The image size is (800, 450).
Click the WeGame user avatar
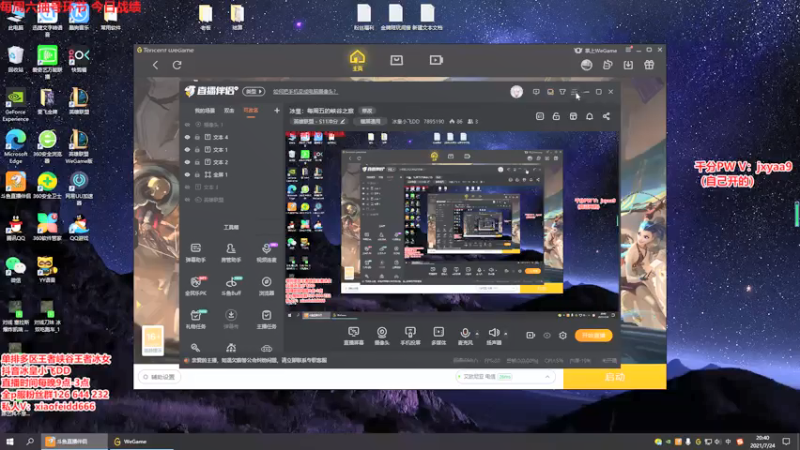point(587,65)
